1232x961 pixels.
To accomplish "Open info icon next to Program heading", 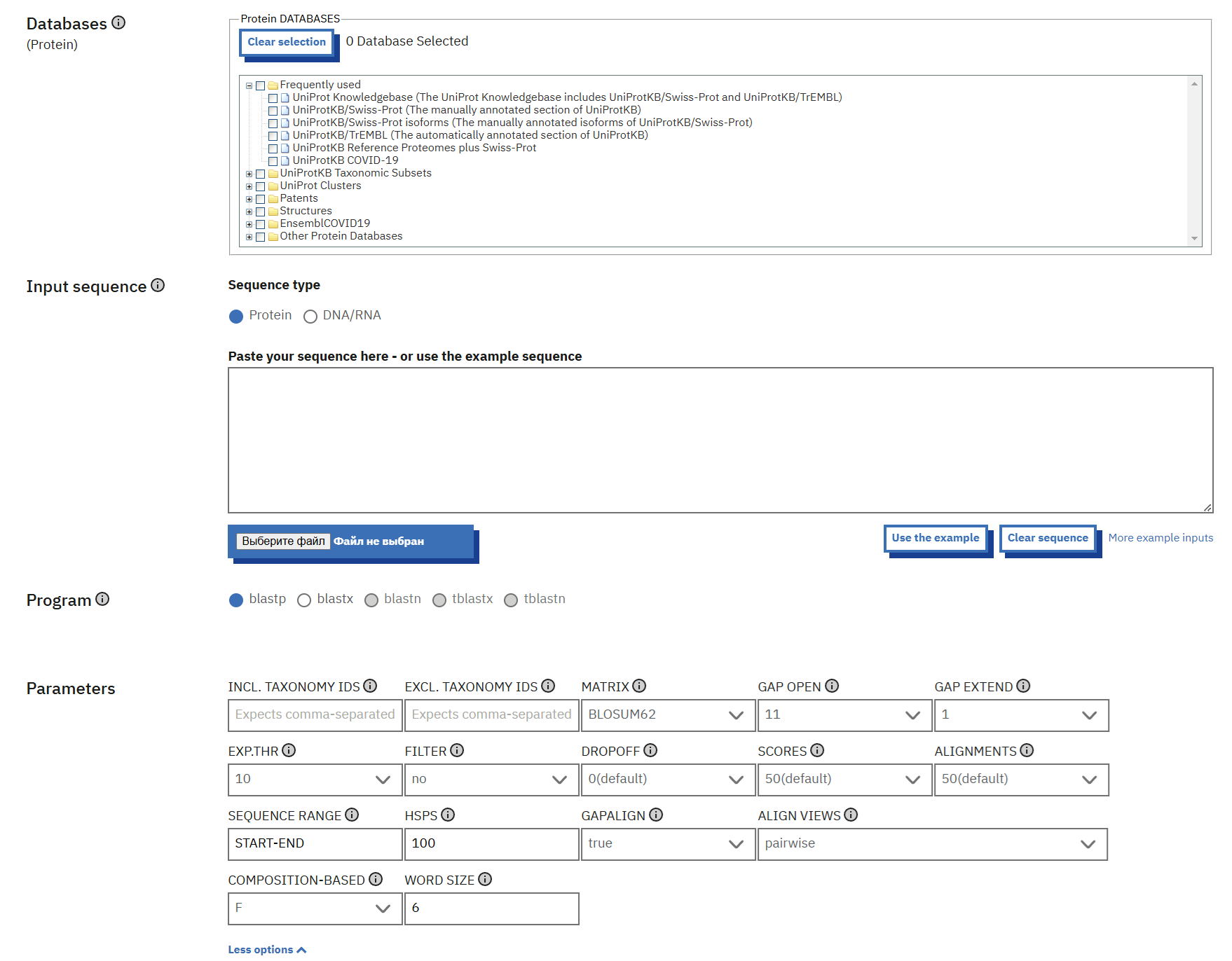I will point(102,599).
